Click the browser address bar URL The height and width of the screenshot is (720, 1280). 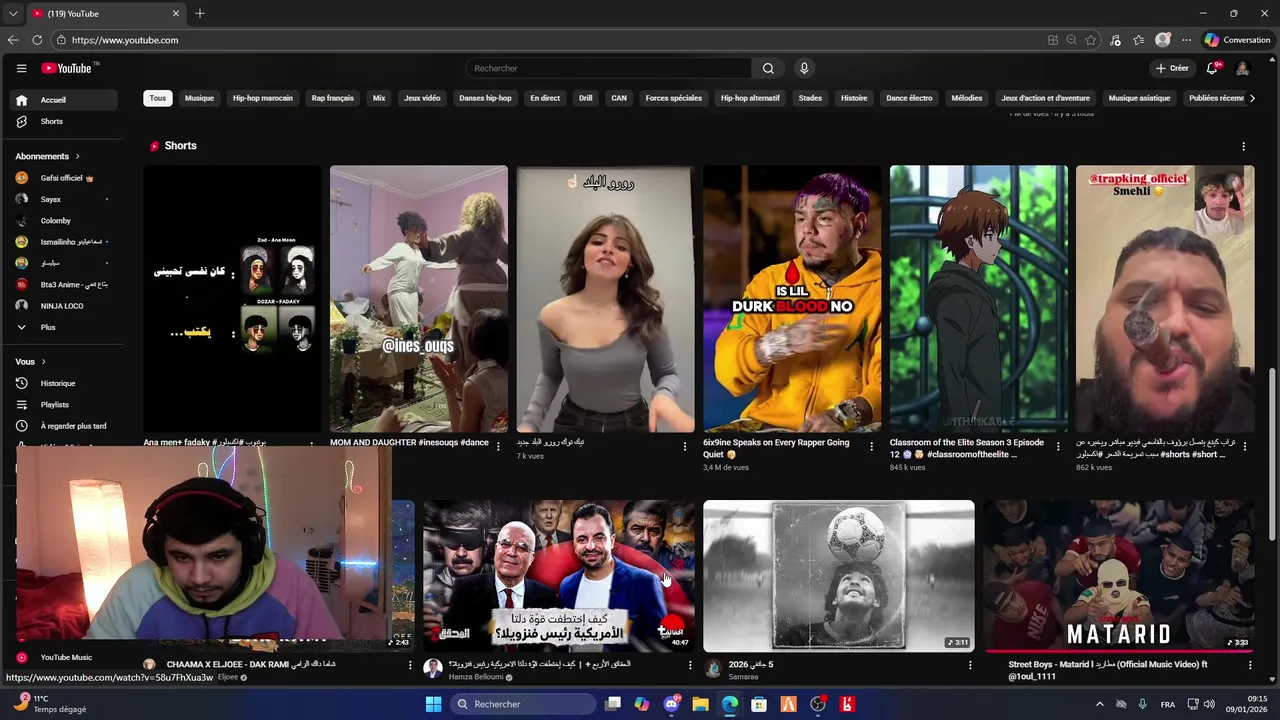pos(125,40)
